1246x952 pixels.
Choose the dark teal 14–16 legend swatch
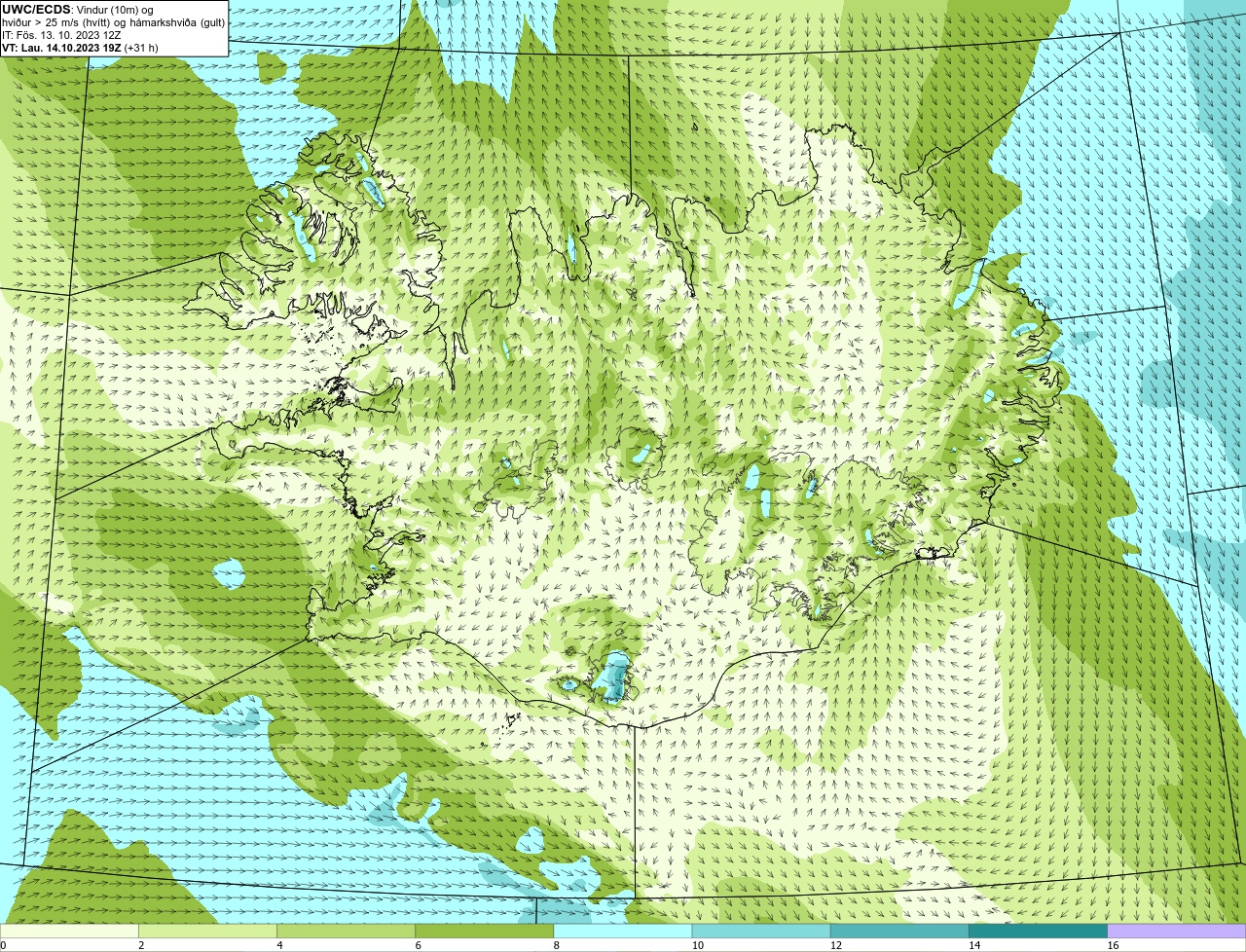(1038, 932)
